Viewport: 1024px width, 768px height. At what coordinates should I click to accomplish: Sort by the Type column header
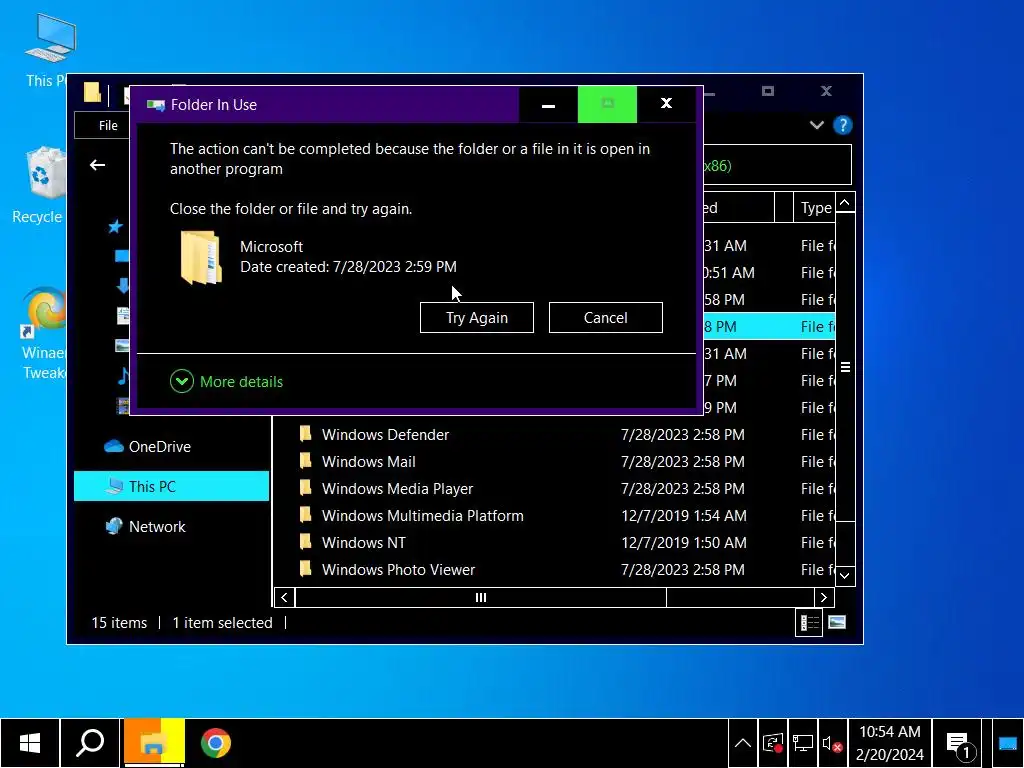pyautogui.click(x=816, y=208)
